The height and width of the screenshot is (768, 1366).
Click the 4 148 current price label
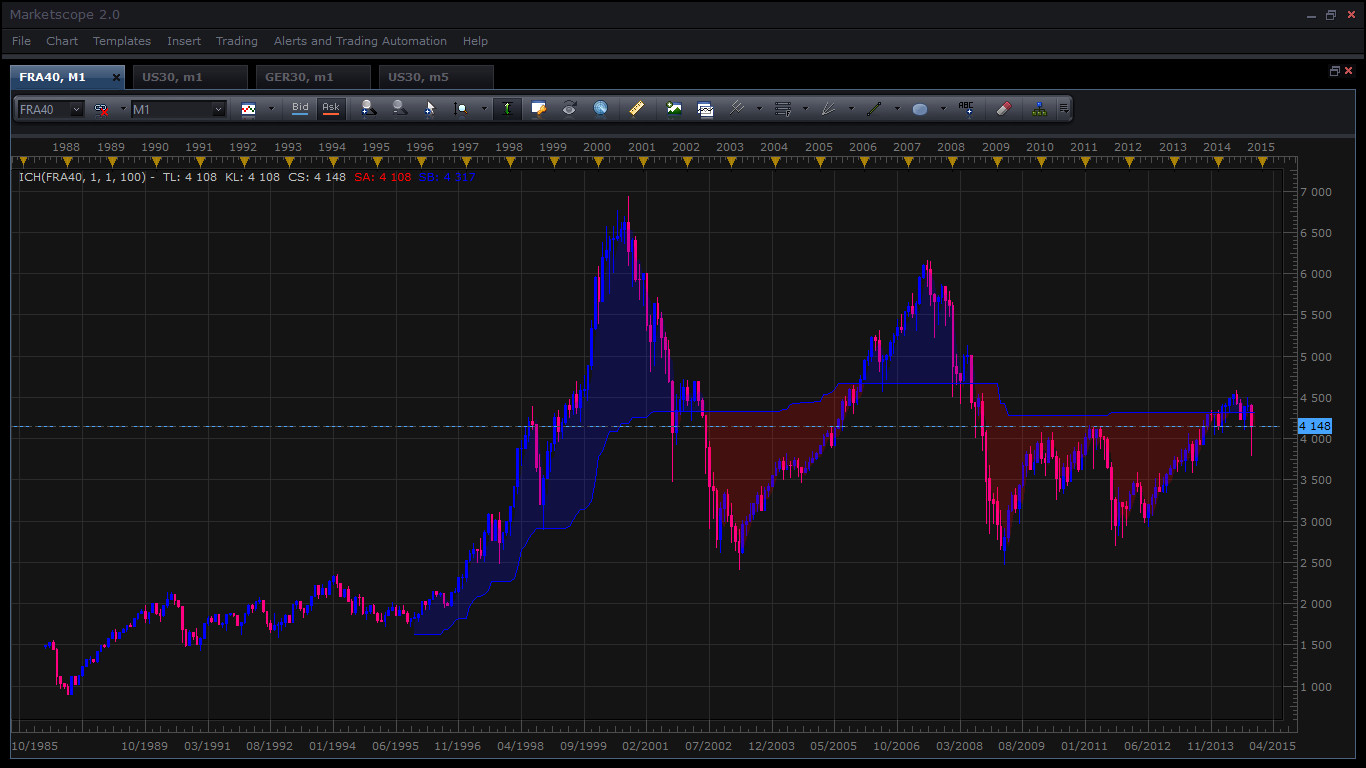pyautogui.click(x=1314, y=426)
